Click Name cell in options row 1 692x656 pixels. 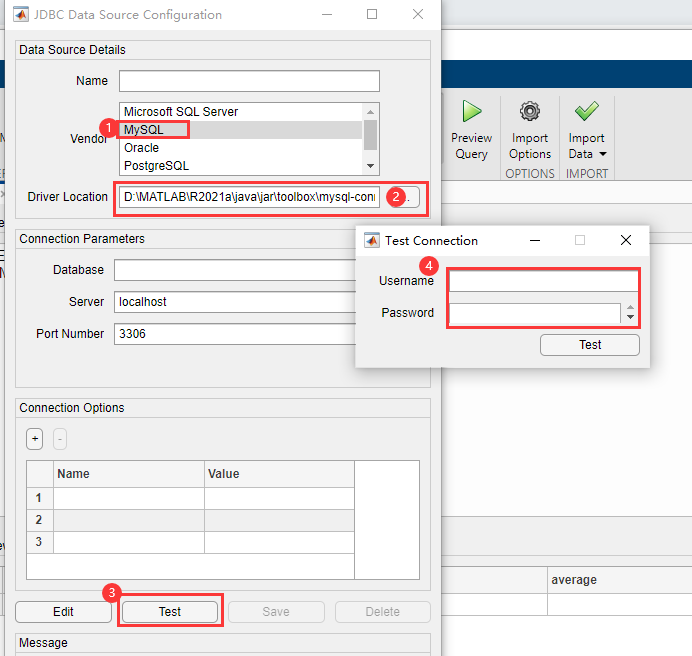[129, 498]
